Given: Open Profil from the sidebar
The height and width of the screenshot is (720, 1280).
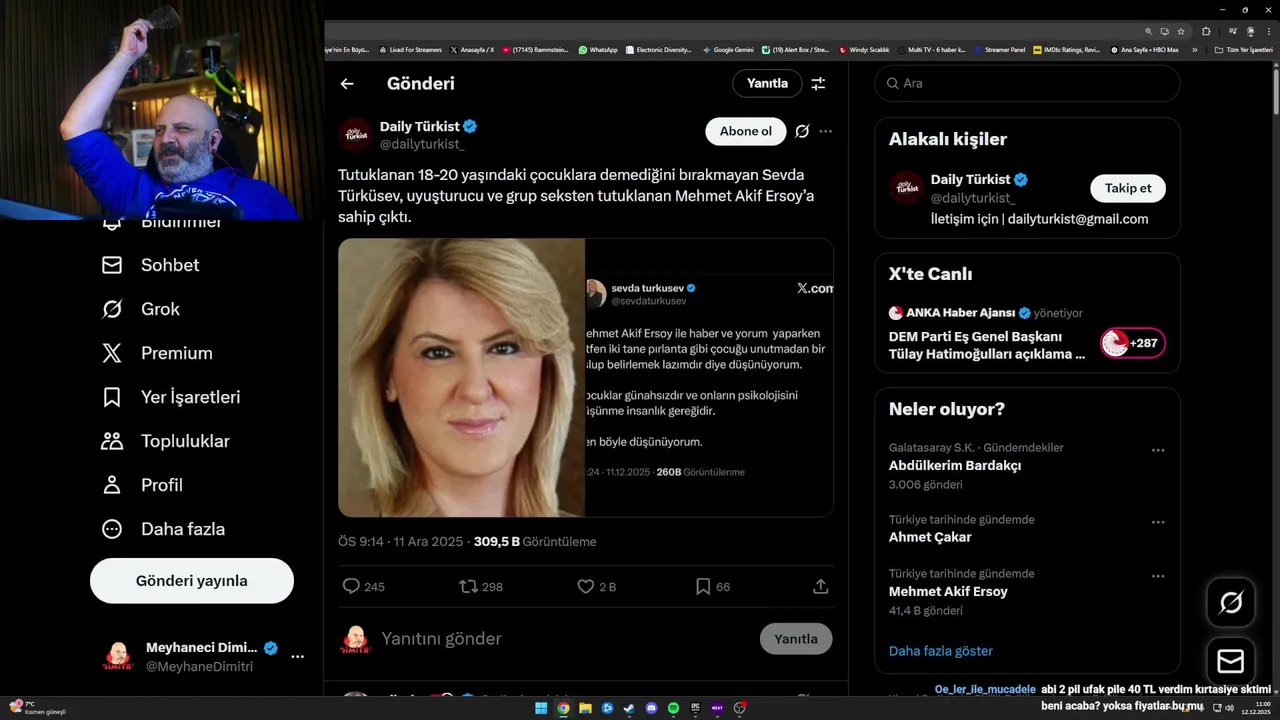Looking at the screenshot, I should click(x=142, y=485).
